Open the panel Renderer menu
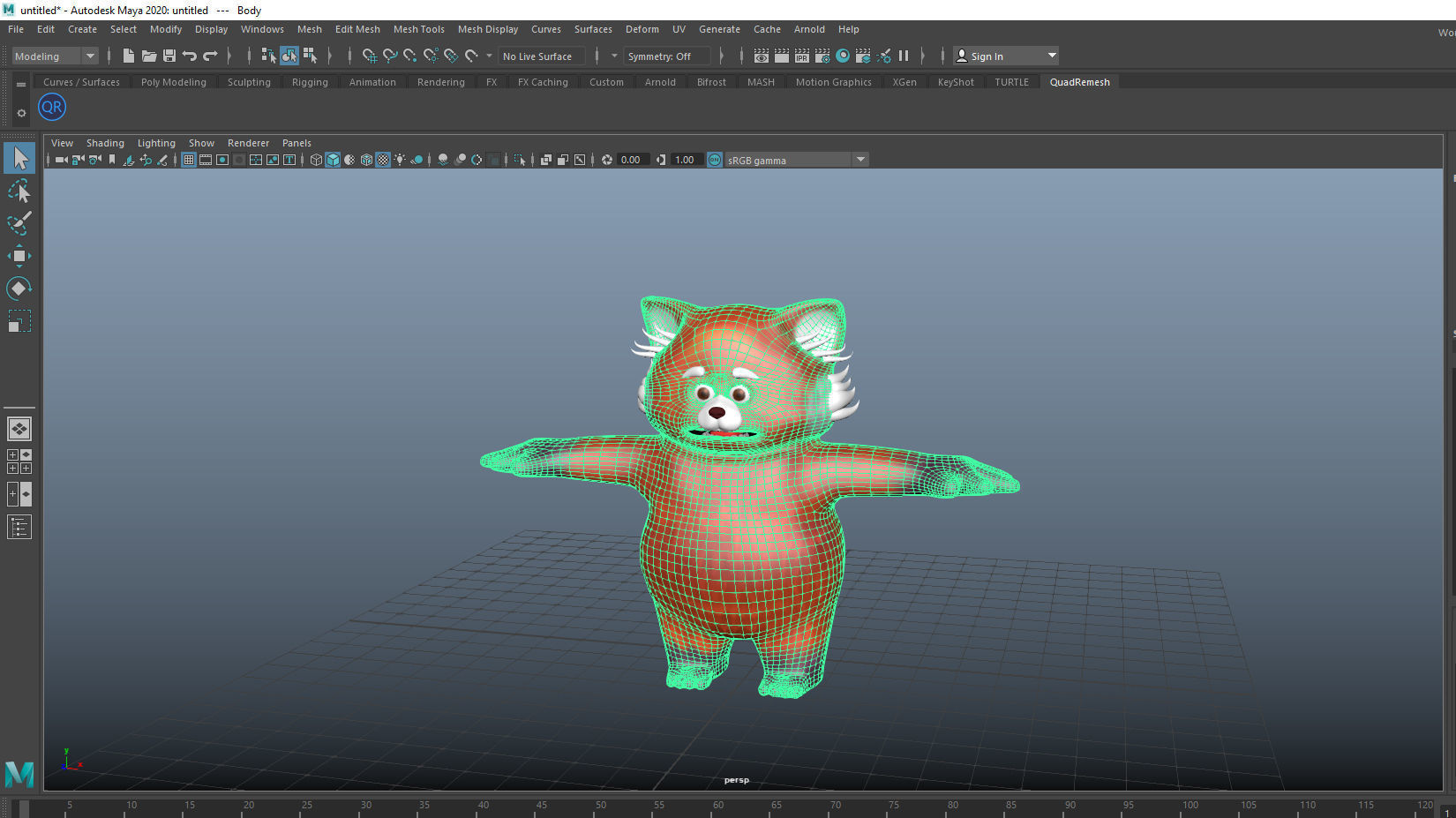Image resolution: width=1456 pixels, height=818 pixels. click(248, 143)
